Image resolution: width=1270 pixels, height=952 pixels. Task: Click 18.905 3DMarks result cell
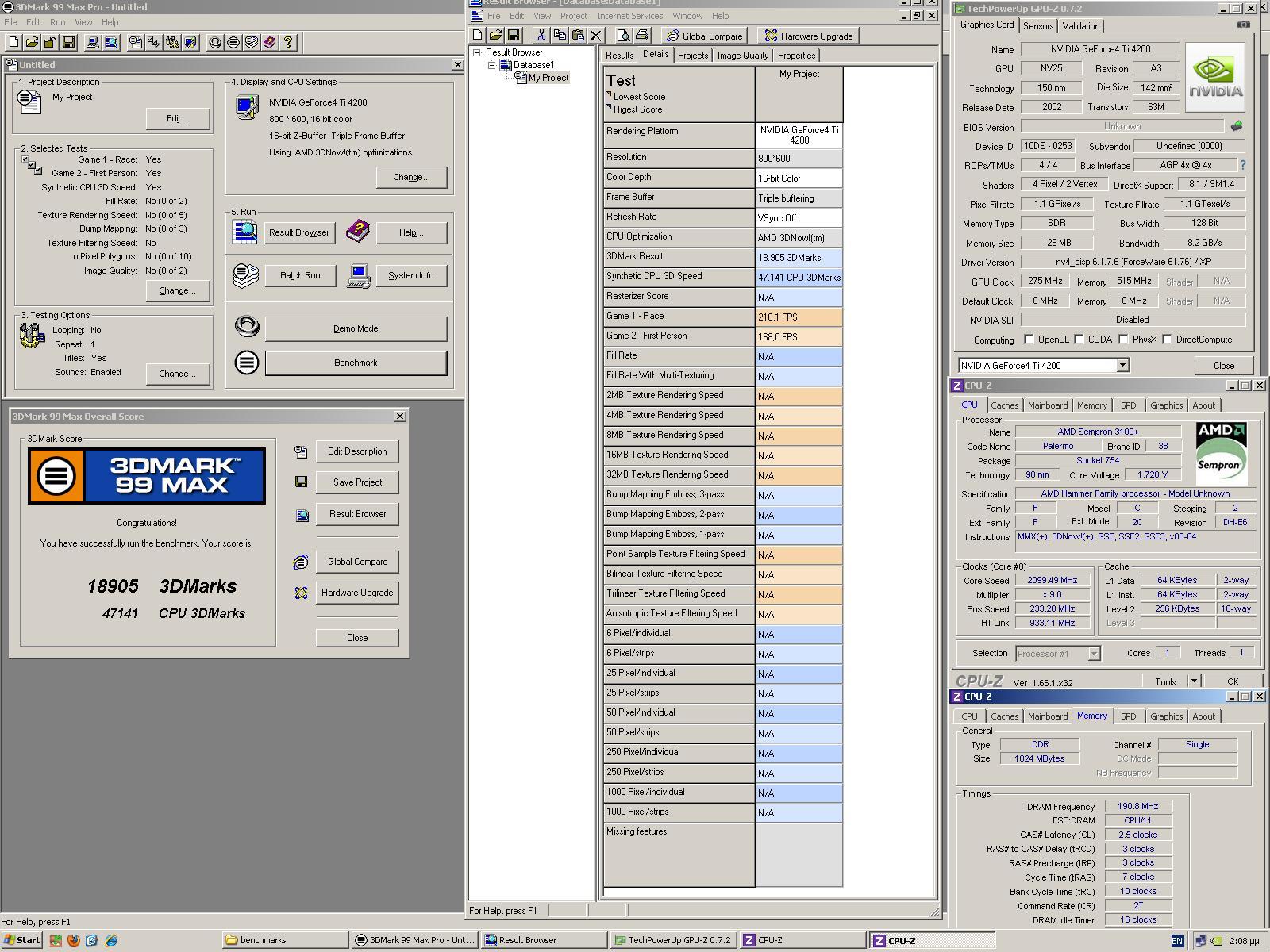pos(799,257)
